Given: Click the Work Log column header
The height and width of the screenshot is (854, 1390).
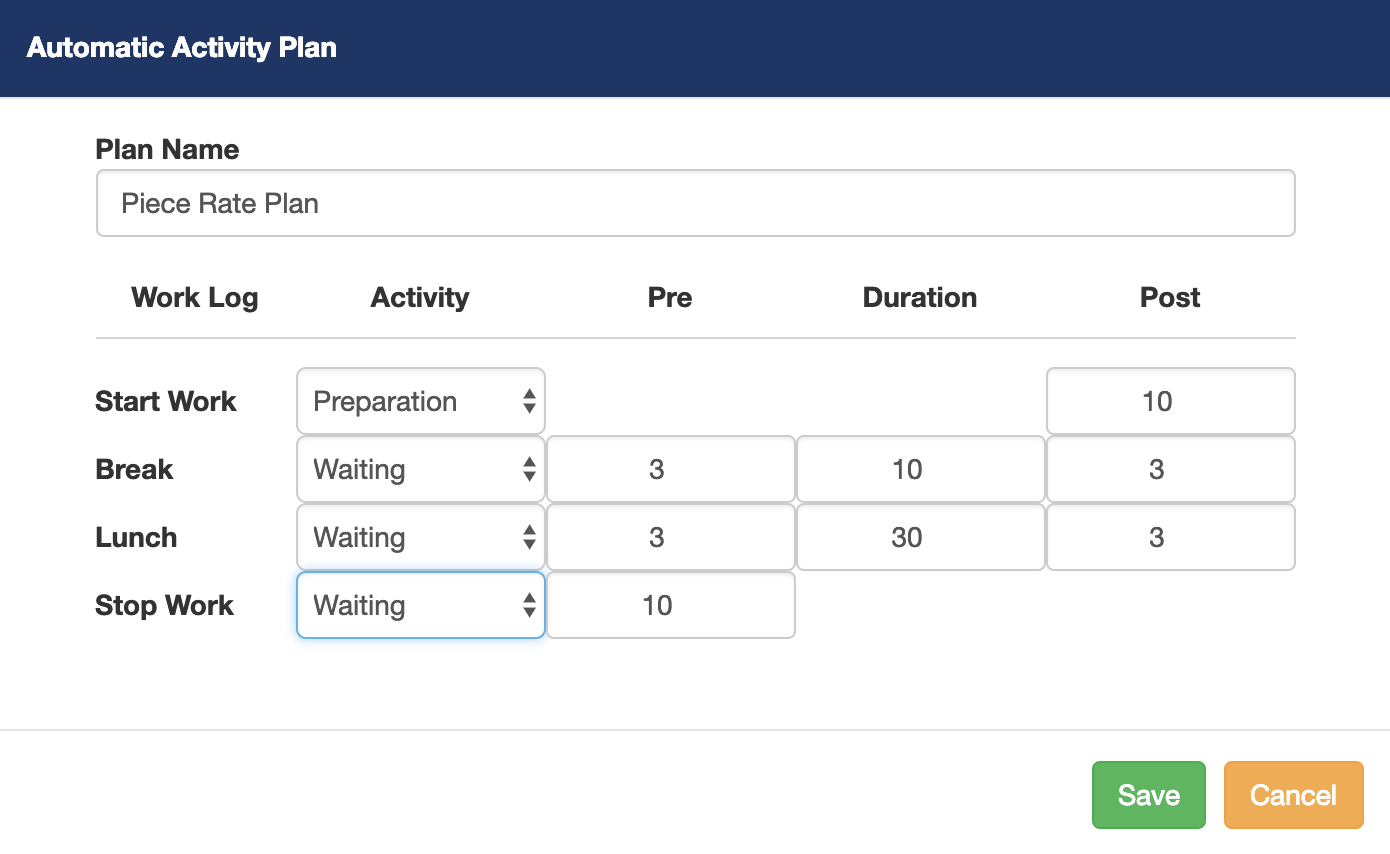Looking at the screenshot, I should point(195,297).
